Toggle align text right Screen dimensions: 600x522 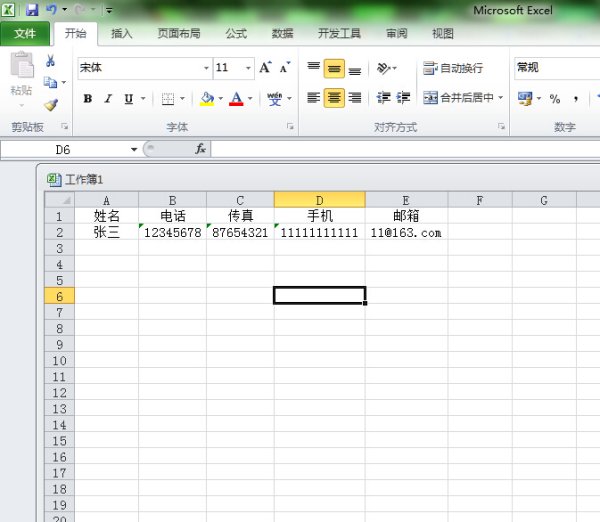(x=355, y=98)
